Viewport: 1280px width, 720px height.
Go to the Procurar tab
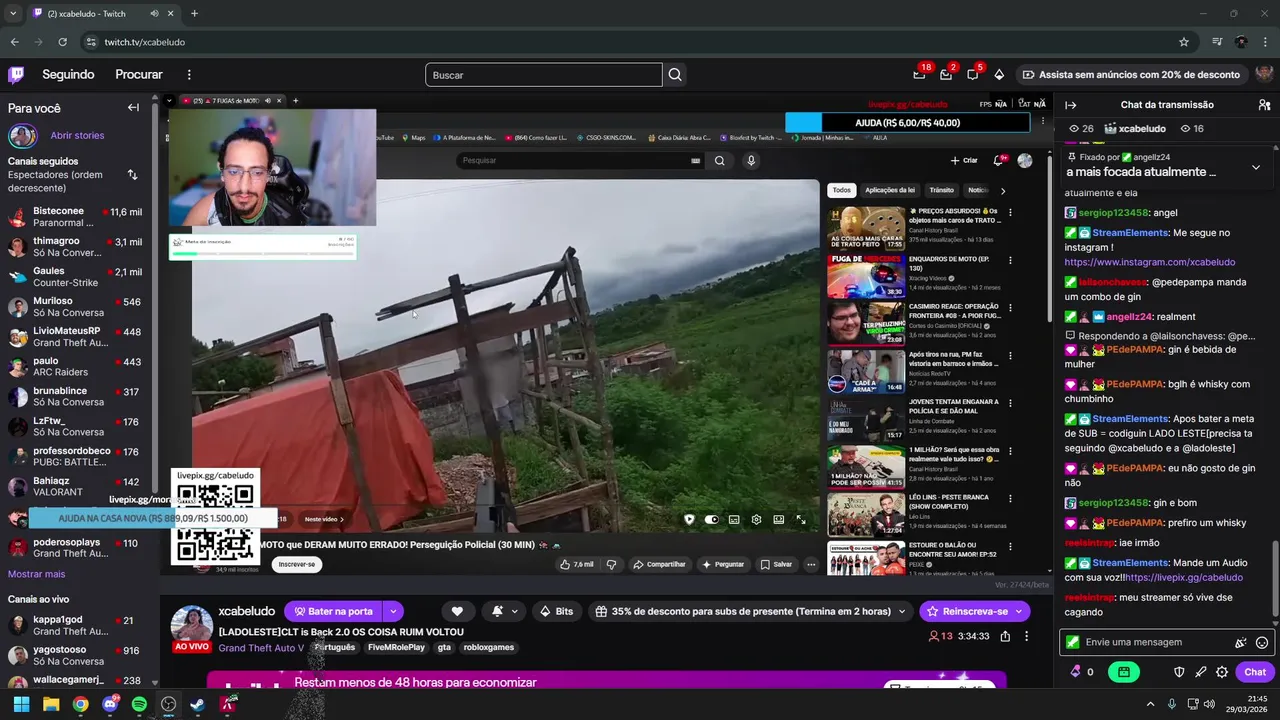point(139,74)
